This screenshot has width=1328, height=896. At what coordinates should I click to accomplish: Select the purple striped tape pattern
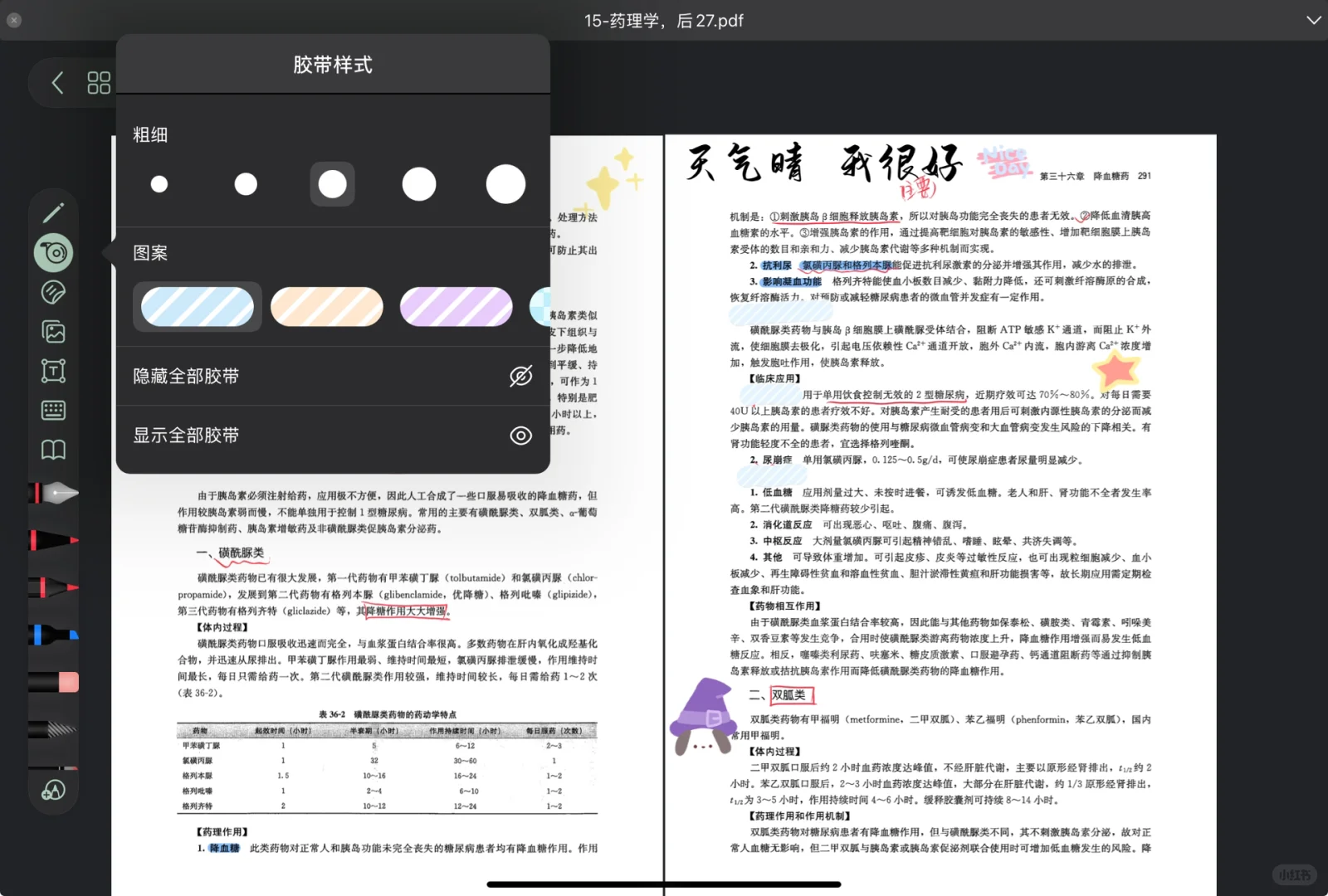click(456, 307)
